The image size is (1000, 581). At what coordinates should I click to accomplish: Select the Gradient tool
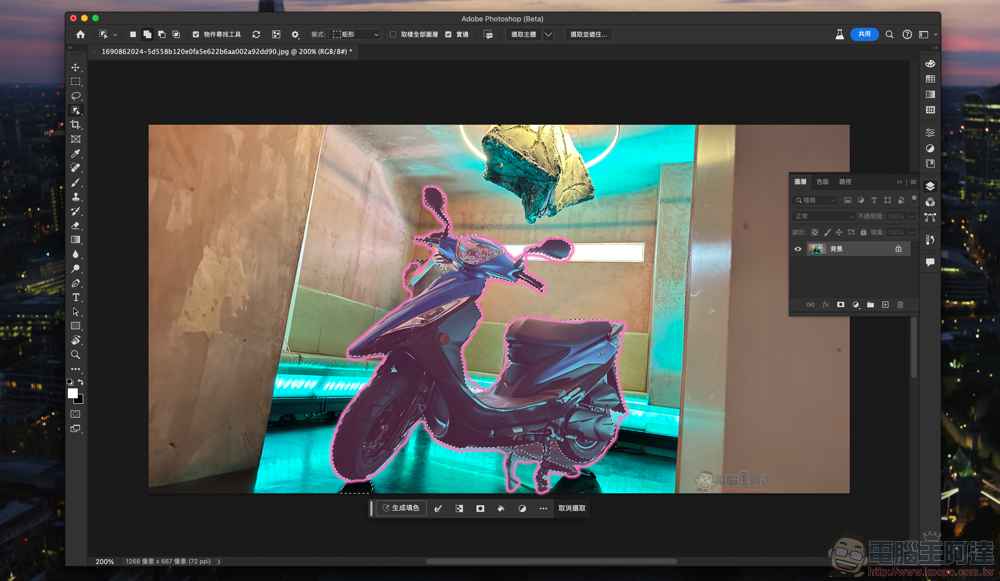pyautogui.click(x=76, y=240)
